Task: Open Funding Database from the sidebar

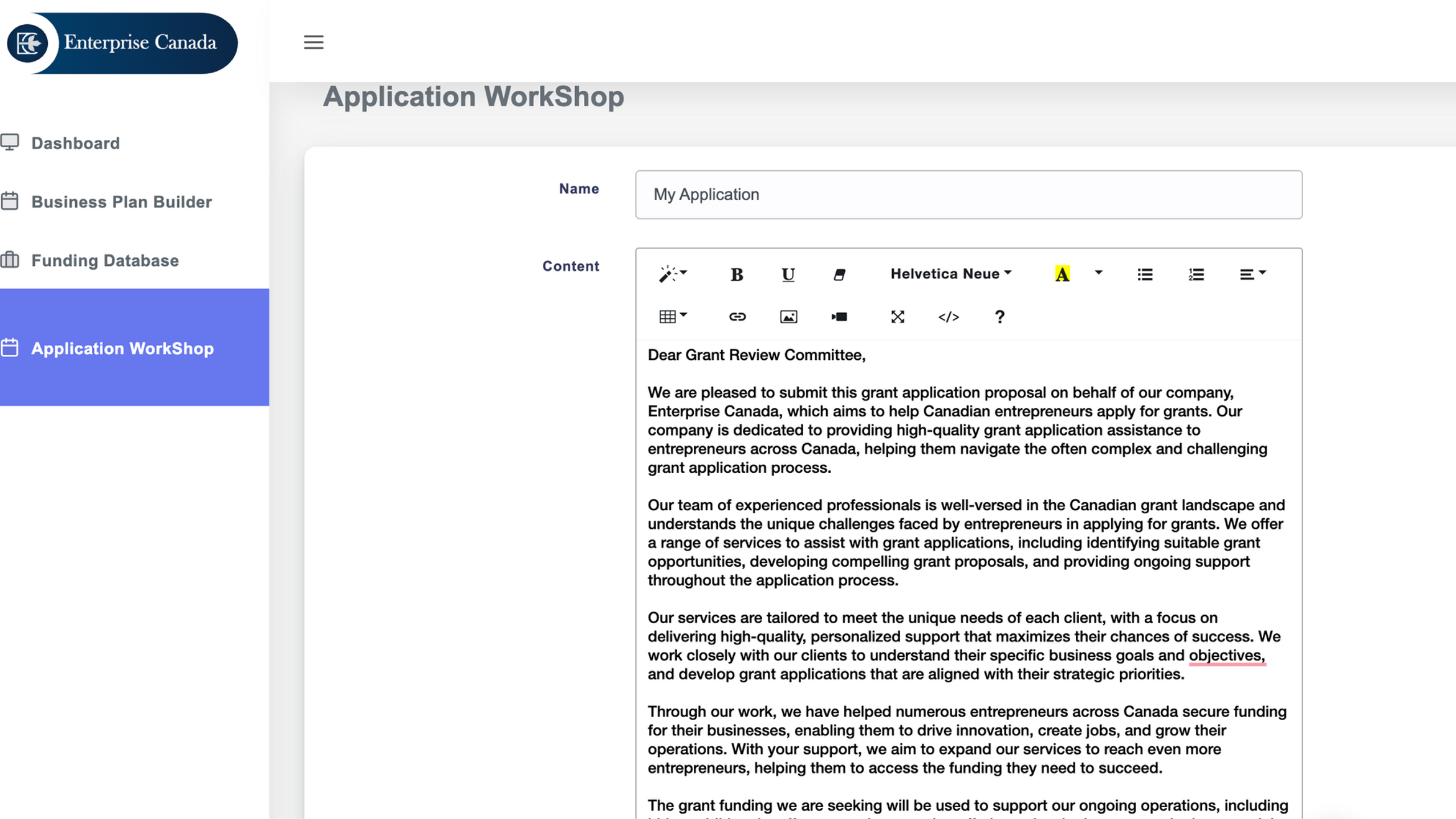Action: (105, 260)
